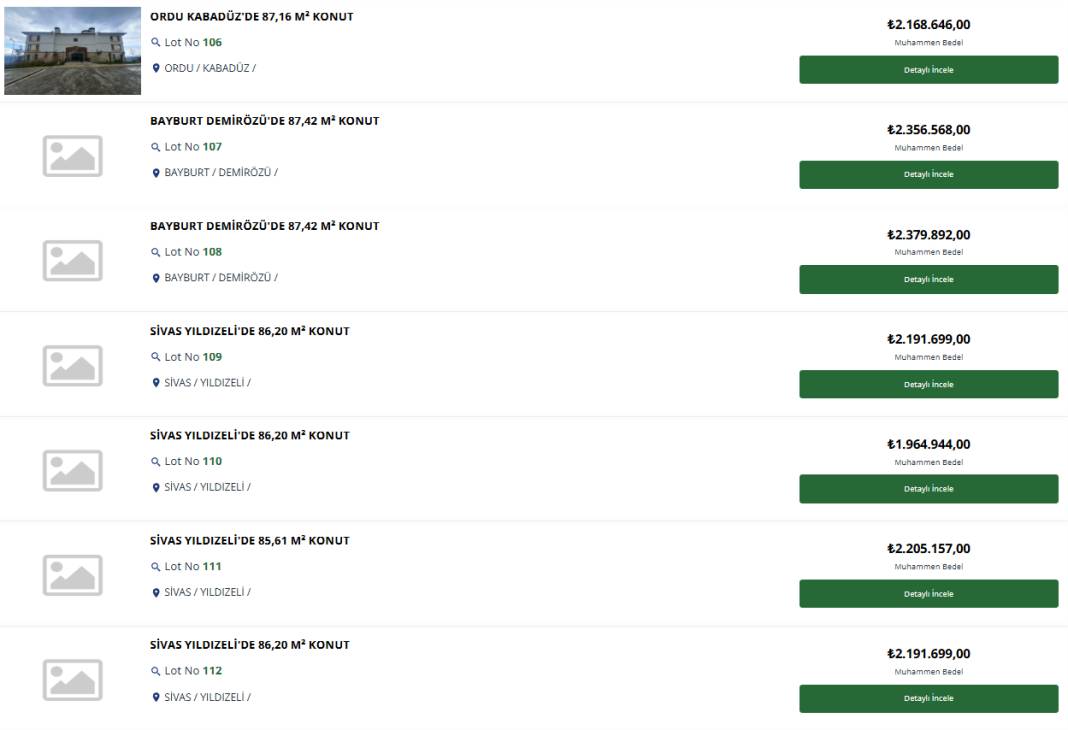Click the location pin icon for Lot 110
This screenshot has width=1068, height=730.
(x=155, y=488)
